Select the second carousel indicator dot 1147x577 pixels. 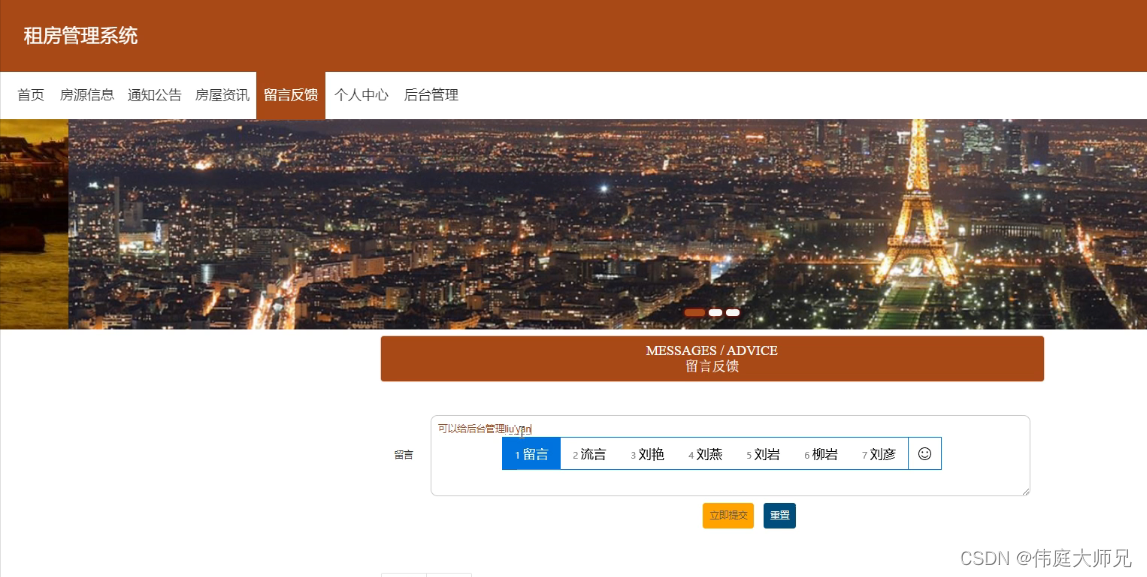(715, 313)
